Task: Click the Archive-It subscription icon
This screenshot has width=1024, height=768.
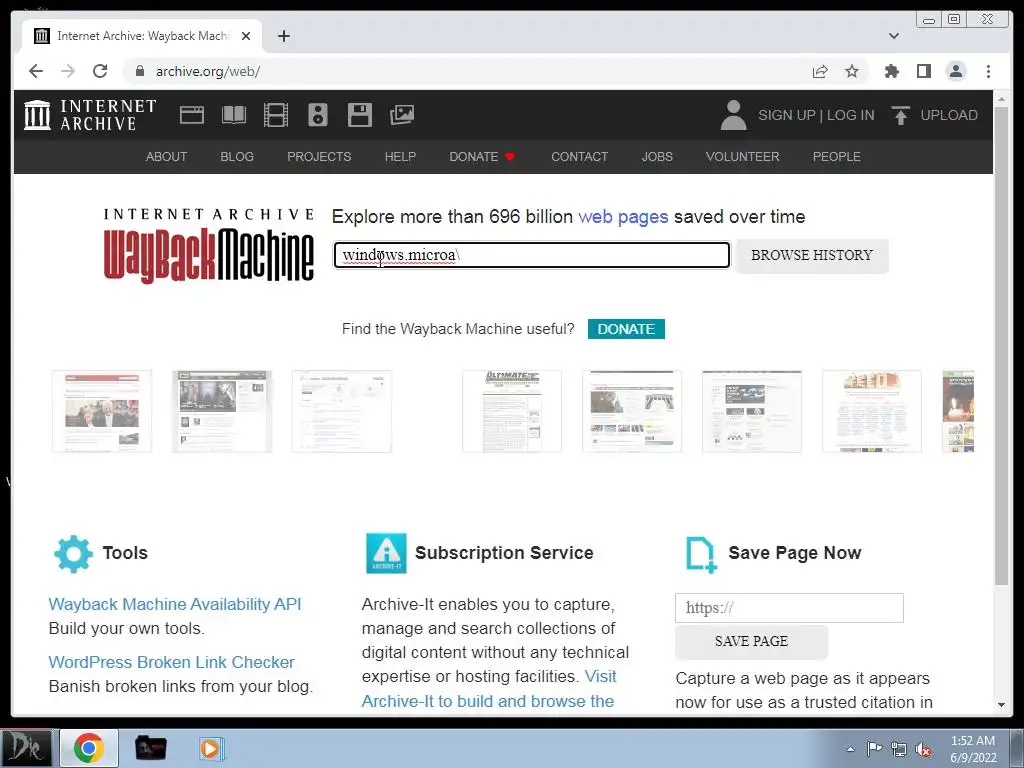Action: point(386,553)
